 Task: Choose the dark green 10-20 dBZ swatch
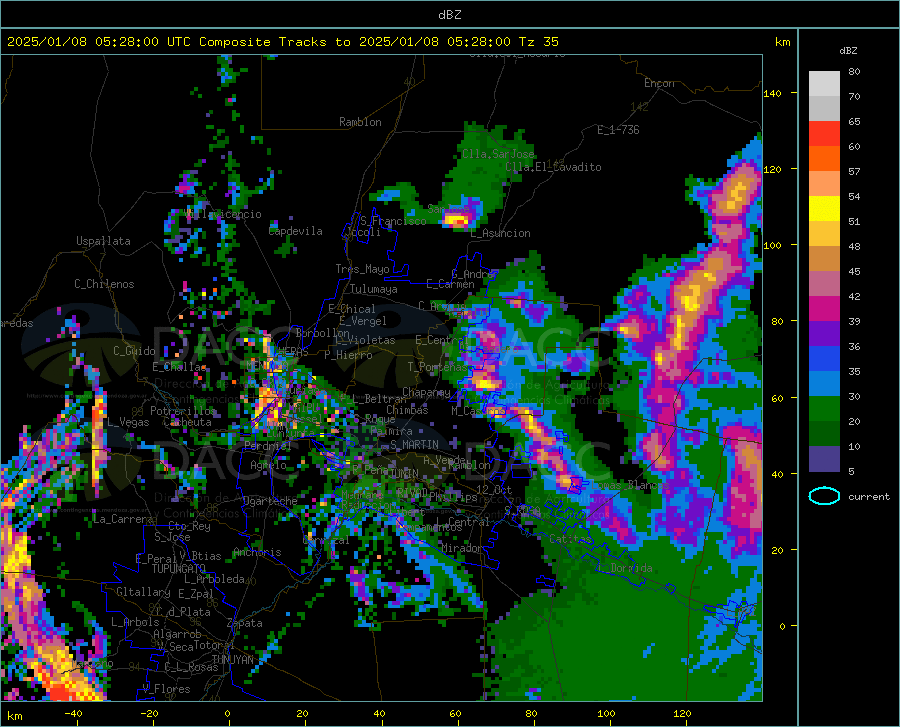[x=824, y=433]
